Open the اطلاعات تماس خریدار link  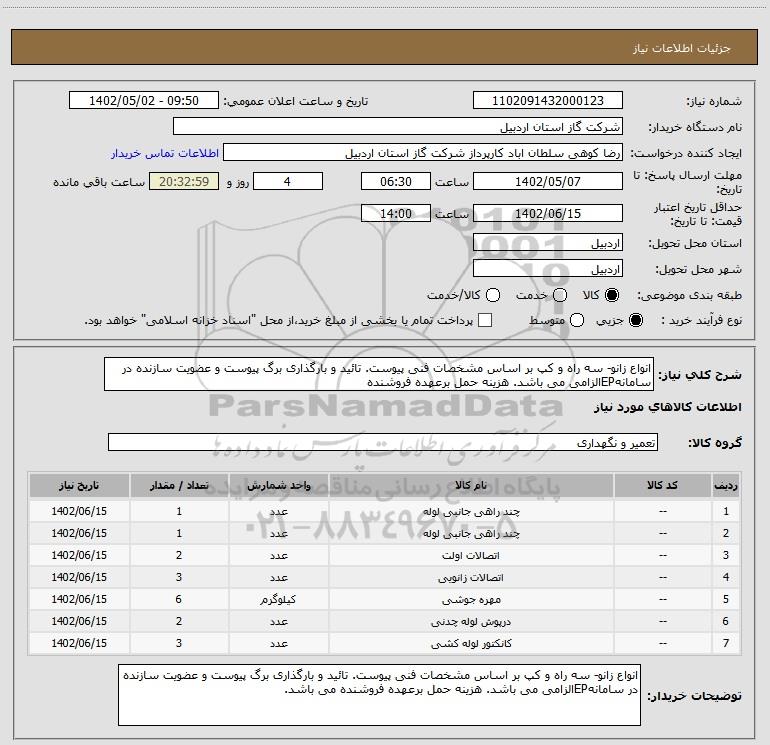coord(165,153)
